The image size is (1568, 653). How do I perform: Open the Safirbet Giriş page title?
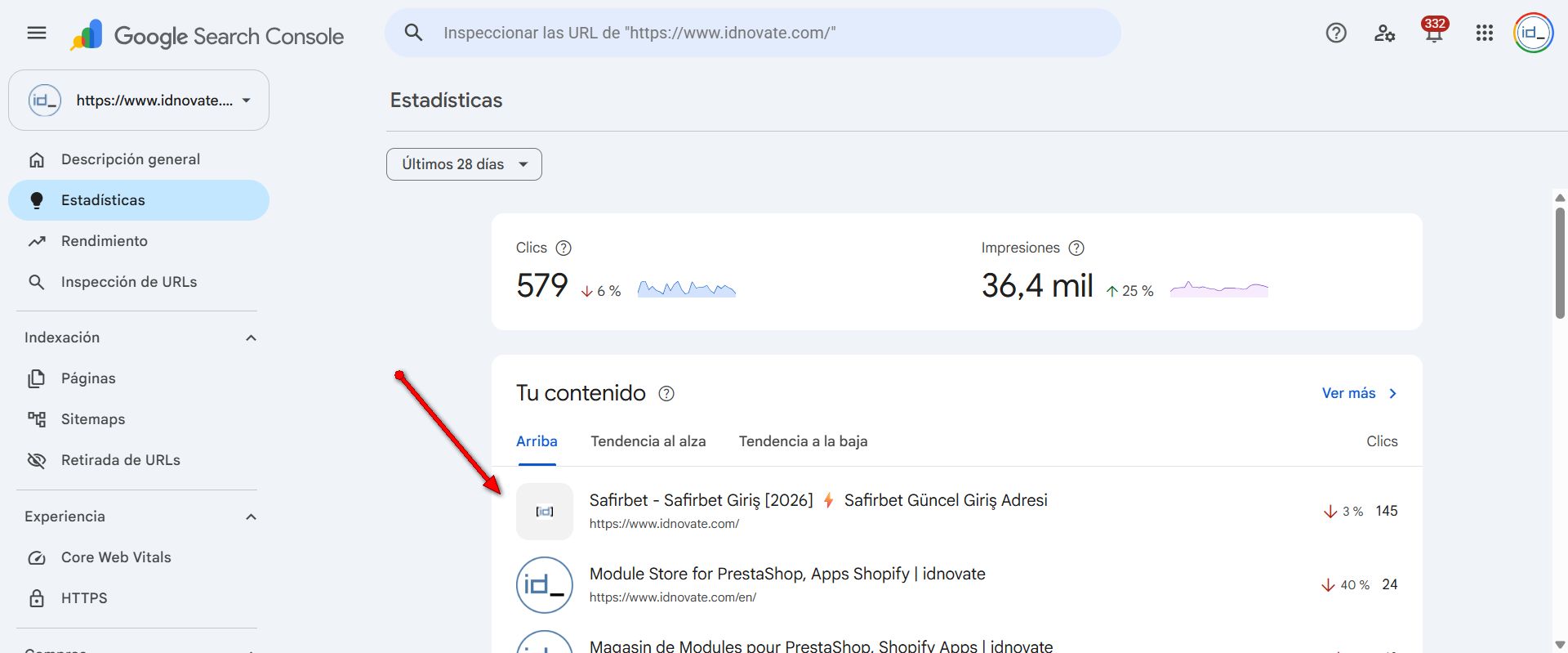(x=818, y=501)
